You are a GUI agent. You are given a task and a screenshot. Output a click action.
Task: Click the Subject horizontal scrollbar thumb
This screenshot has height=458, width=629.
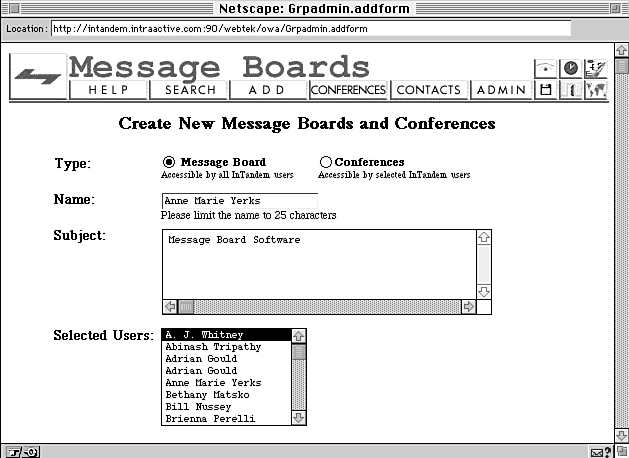(186, 306)
